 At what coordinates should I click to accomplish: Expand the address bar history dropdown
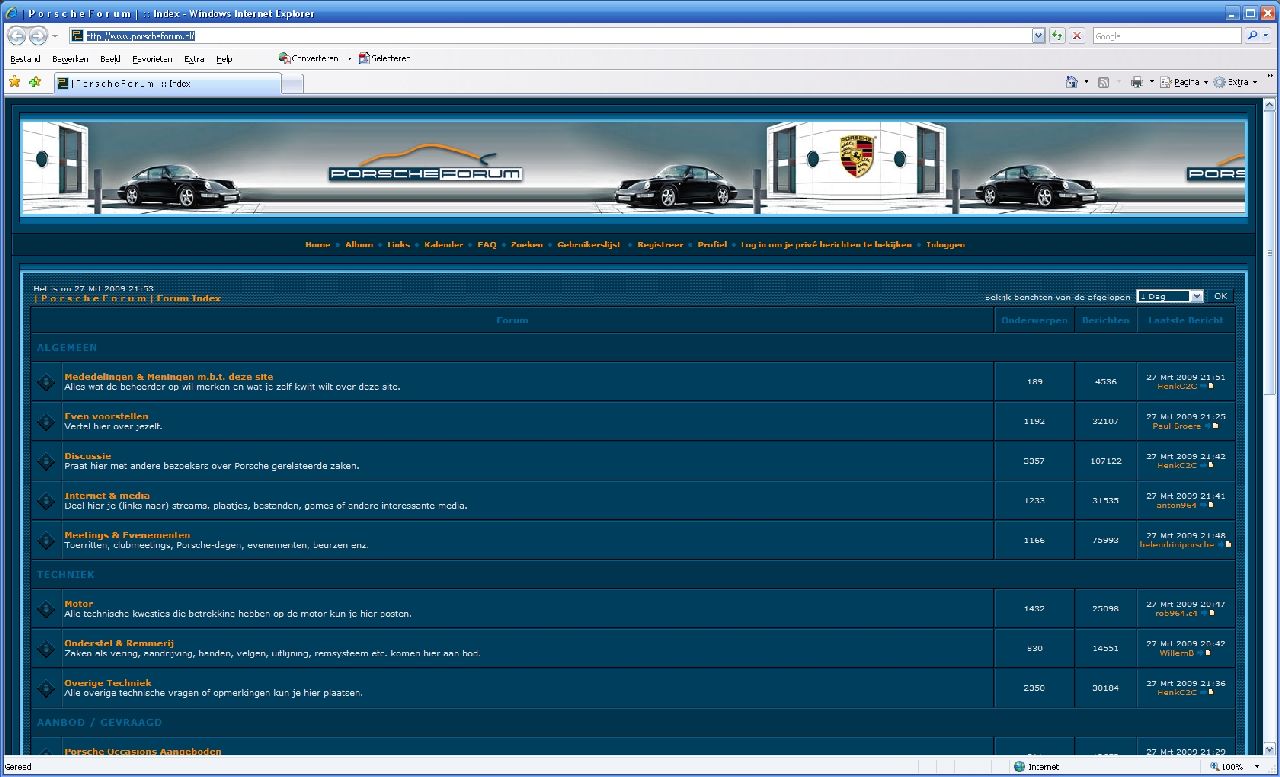1038,36
